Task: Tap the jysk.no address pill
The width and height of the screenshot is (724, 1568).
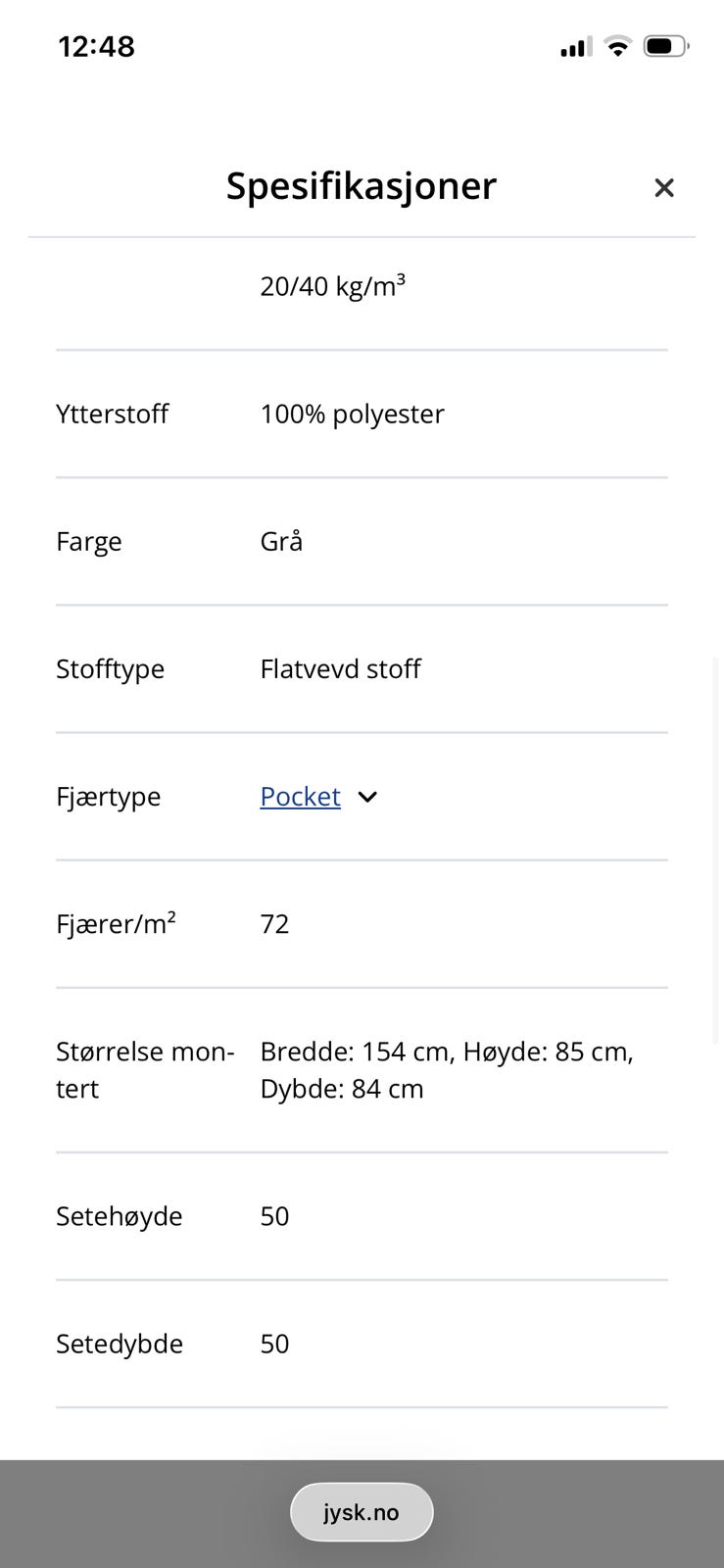Action: click(x=362, y=1512)
